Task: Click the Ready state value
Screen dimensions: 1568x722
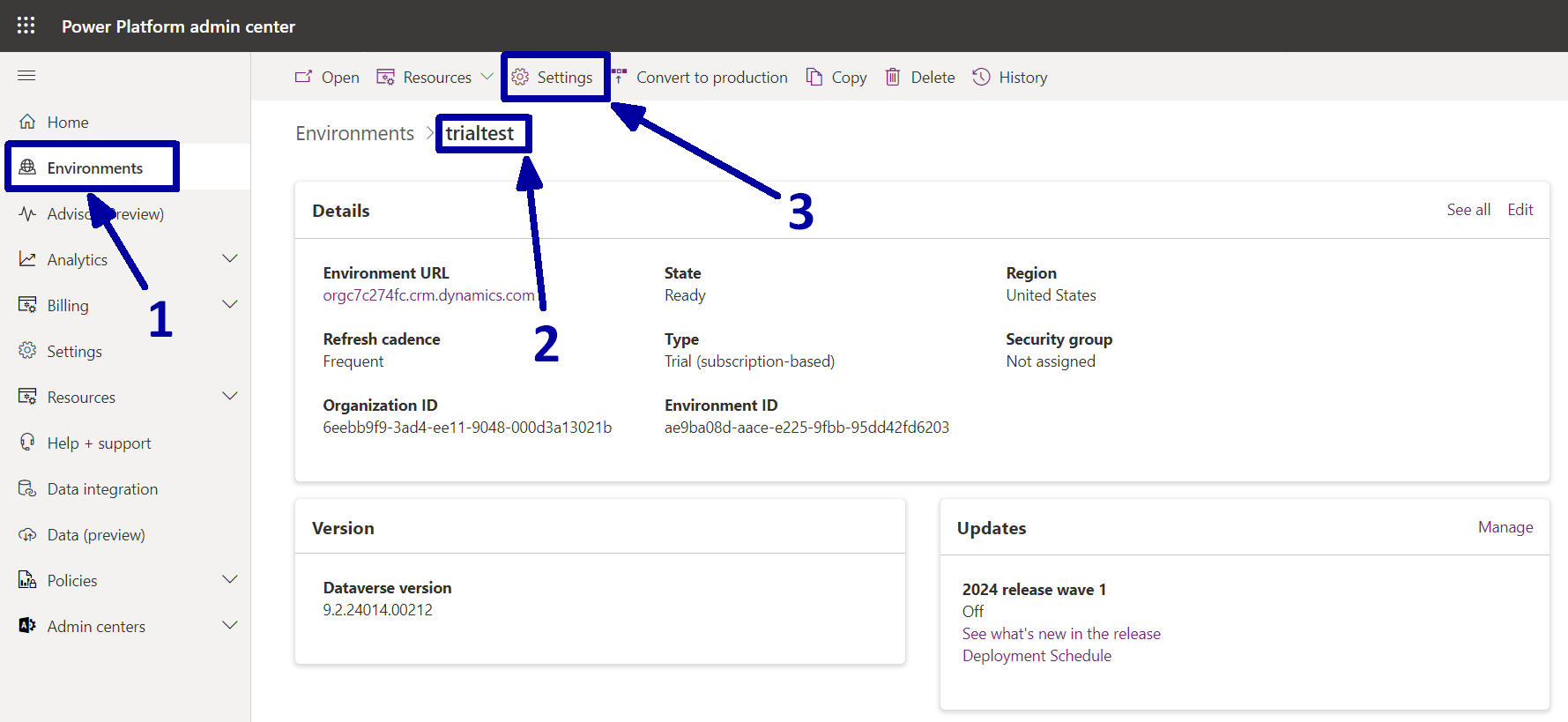Action: pyautogui.click(x=685, y=295)
